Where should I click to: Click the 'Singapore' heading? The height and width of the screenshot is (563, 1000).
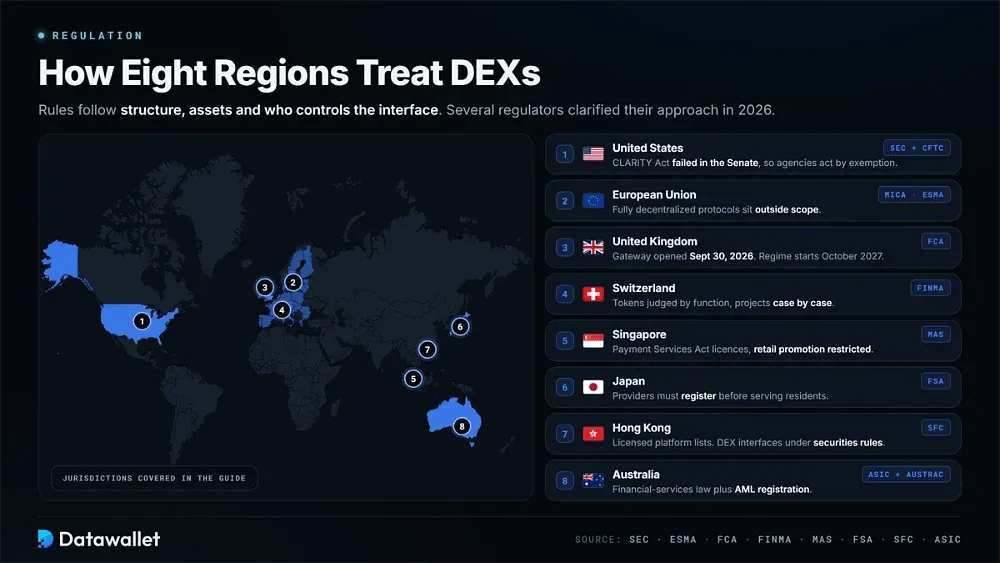pos(639,335)
